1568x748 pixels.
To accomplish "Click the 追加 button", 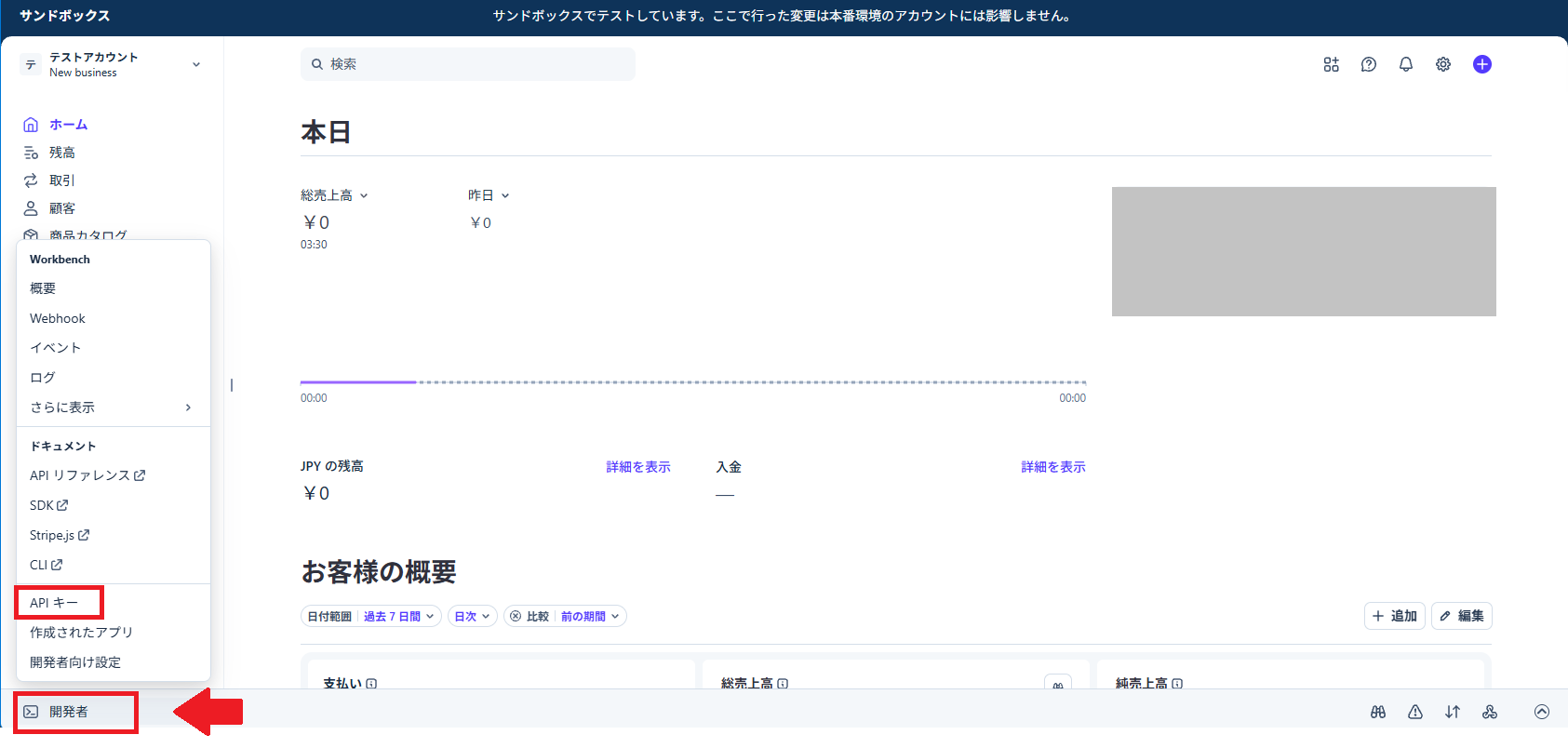I will coord(1395,616).
